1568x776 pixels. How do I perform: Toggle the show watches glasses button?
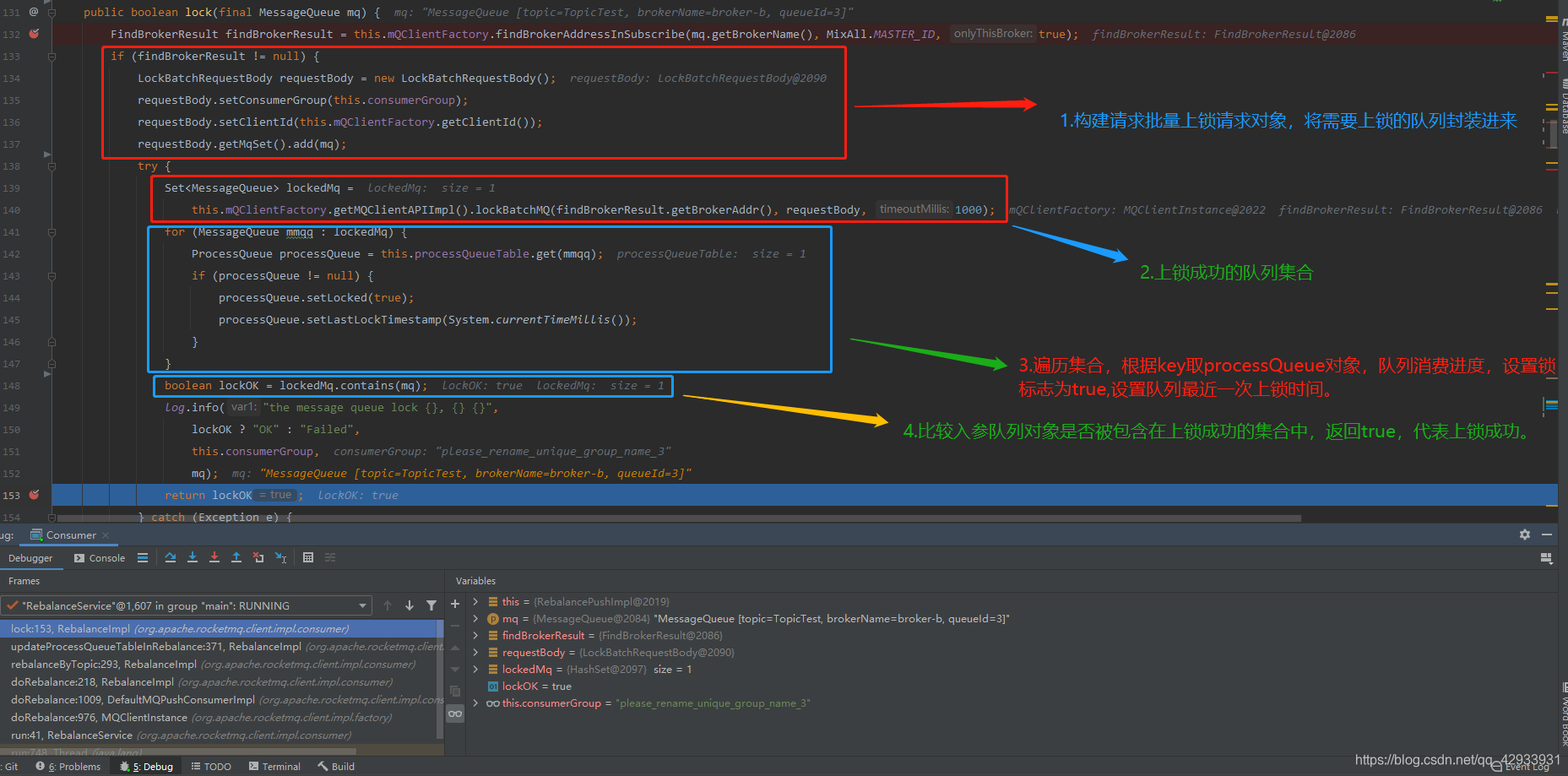(455, 714)
